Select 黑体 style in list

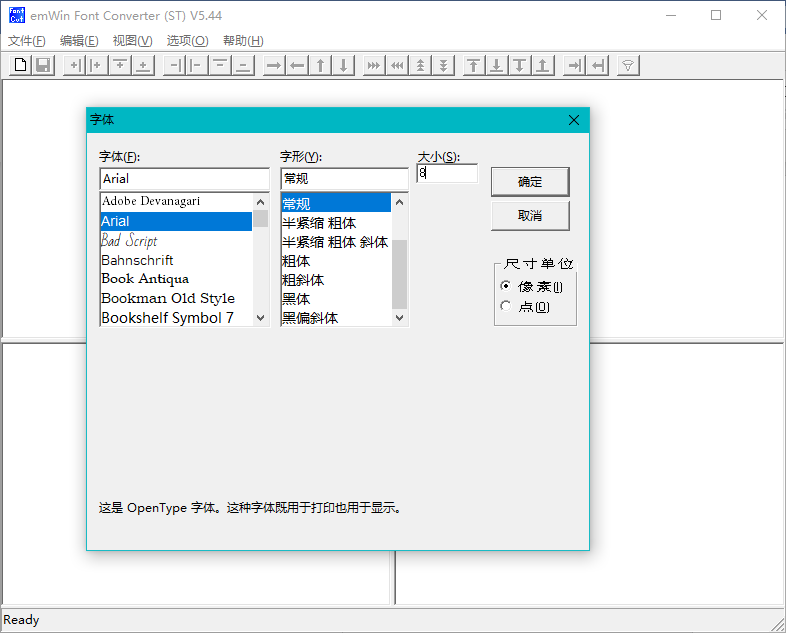pos(336,299)
